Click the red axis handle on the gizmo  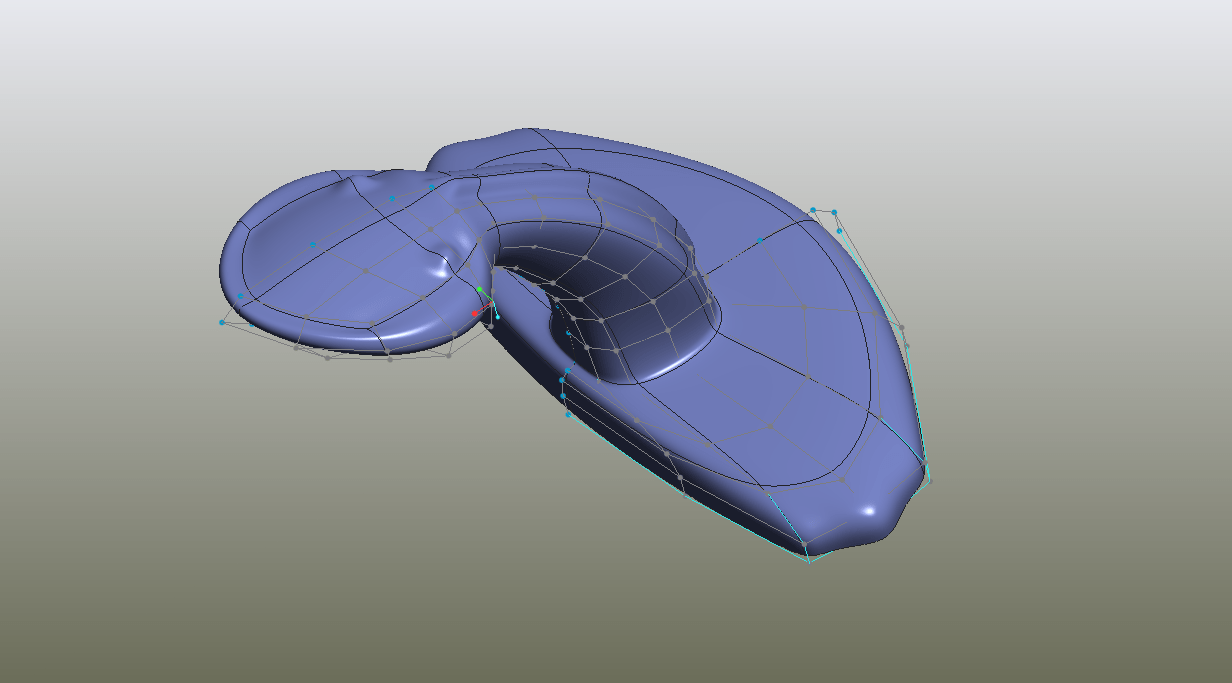[475, 314]
